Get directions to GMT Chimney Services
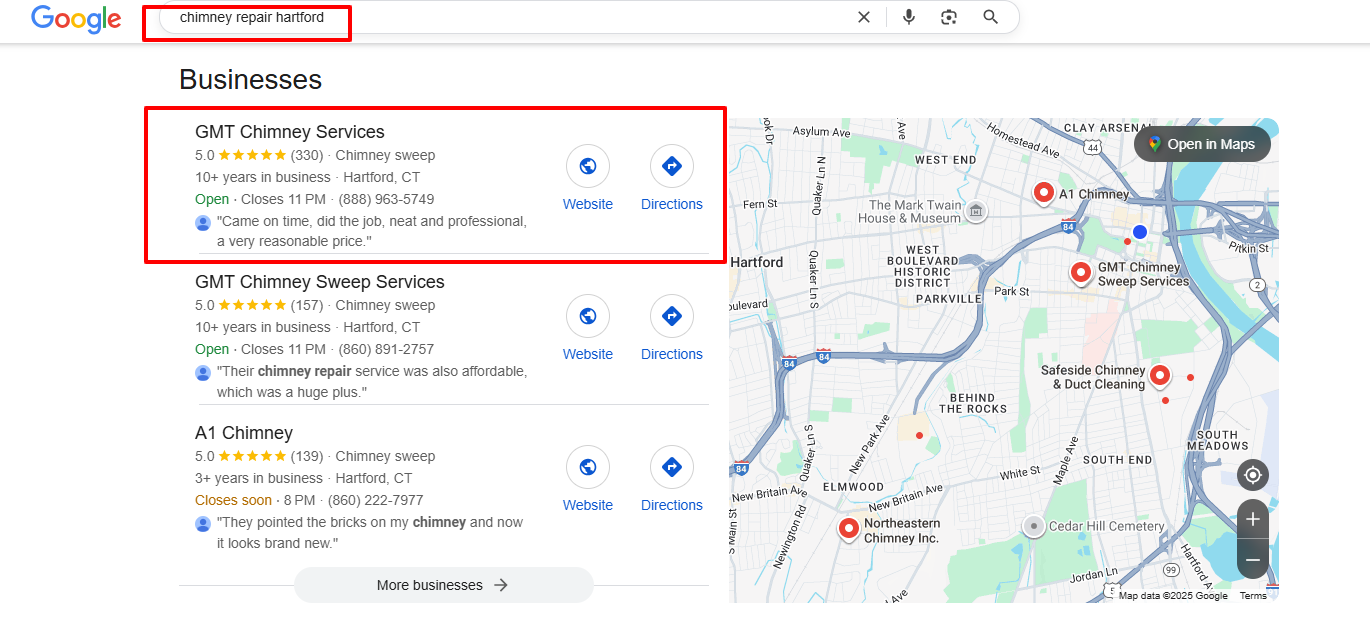The width and height of the screenshot is (1370, 627). coord(671,167)
